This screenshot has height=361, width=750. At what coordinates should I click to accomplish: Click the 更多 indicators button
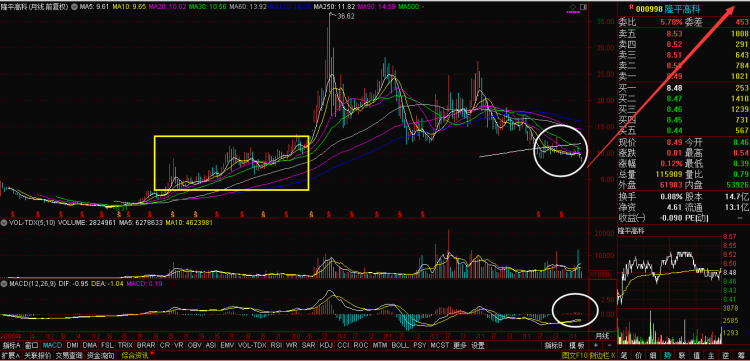(x=460, y=345)
